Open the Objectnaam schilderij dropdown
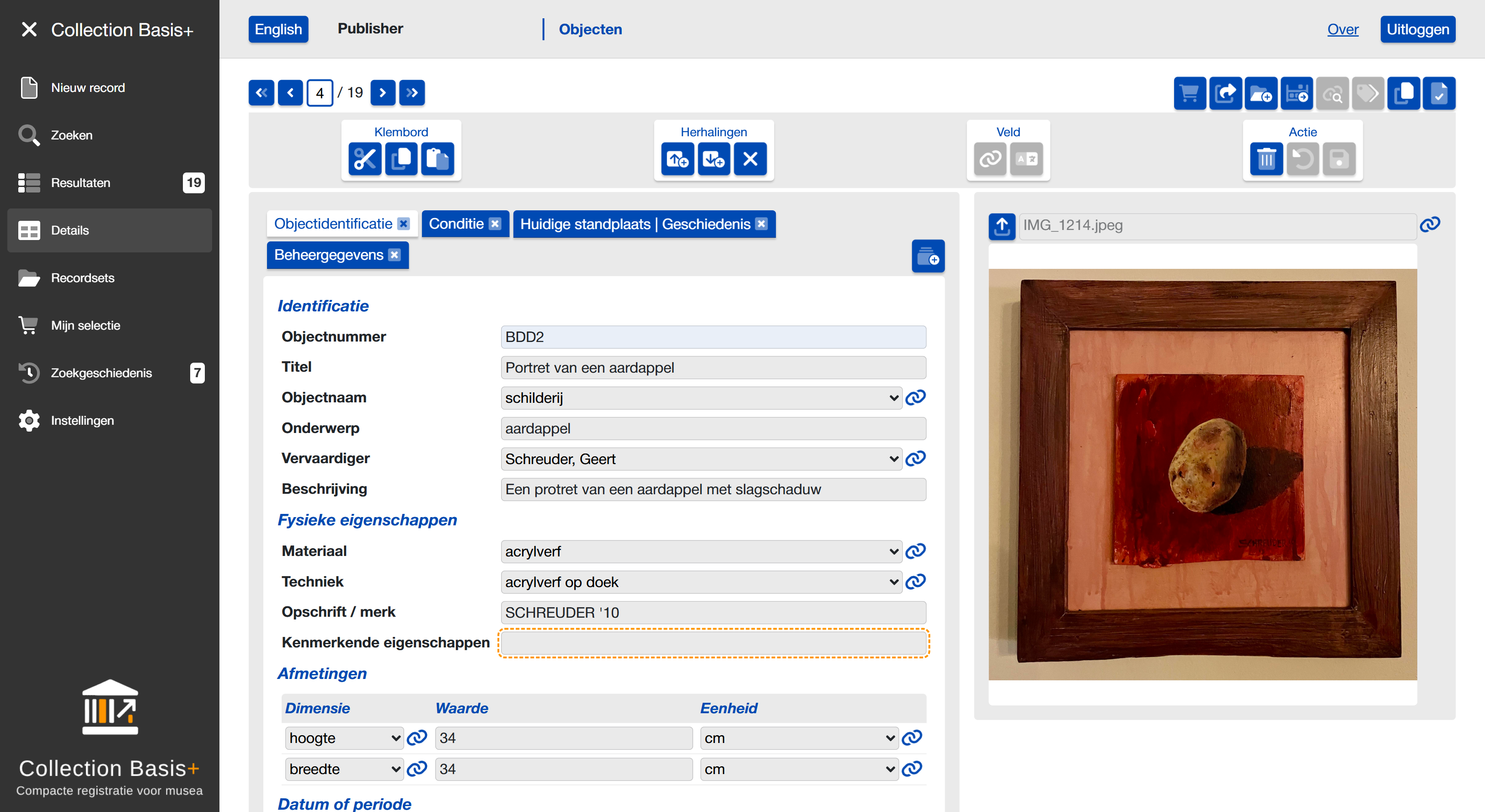The width and height of the screenshot is (1485, 812). tap(700, 398)
